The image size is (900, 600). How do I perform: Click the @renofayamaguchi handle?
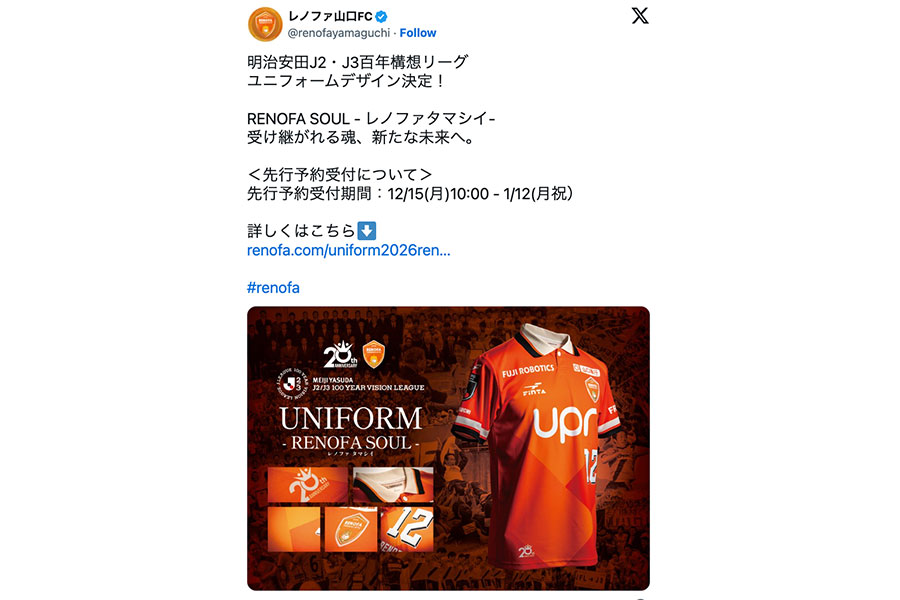click(339, 33)
